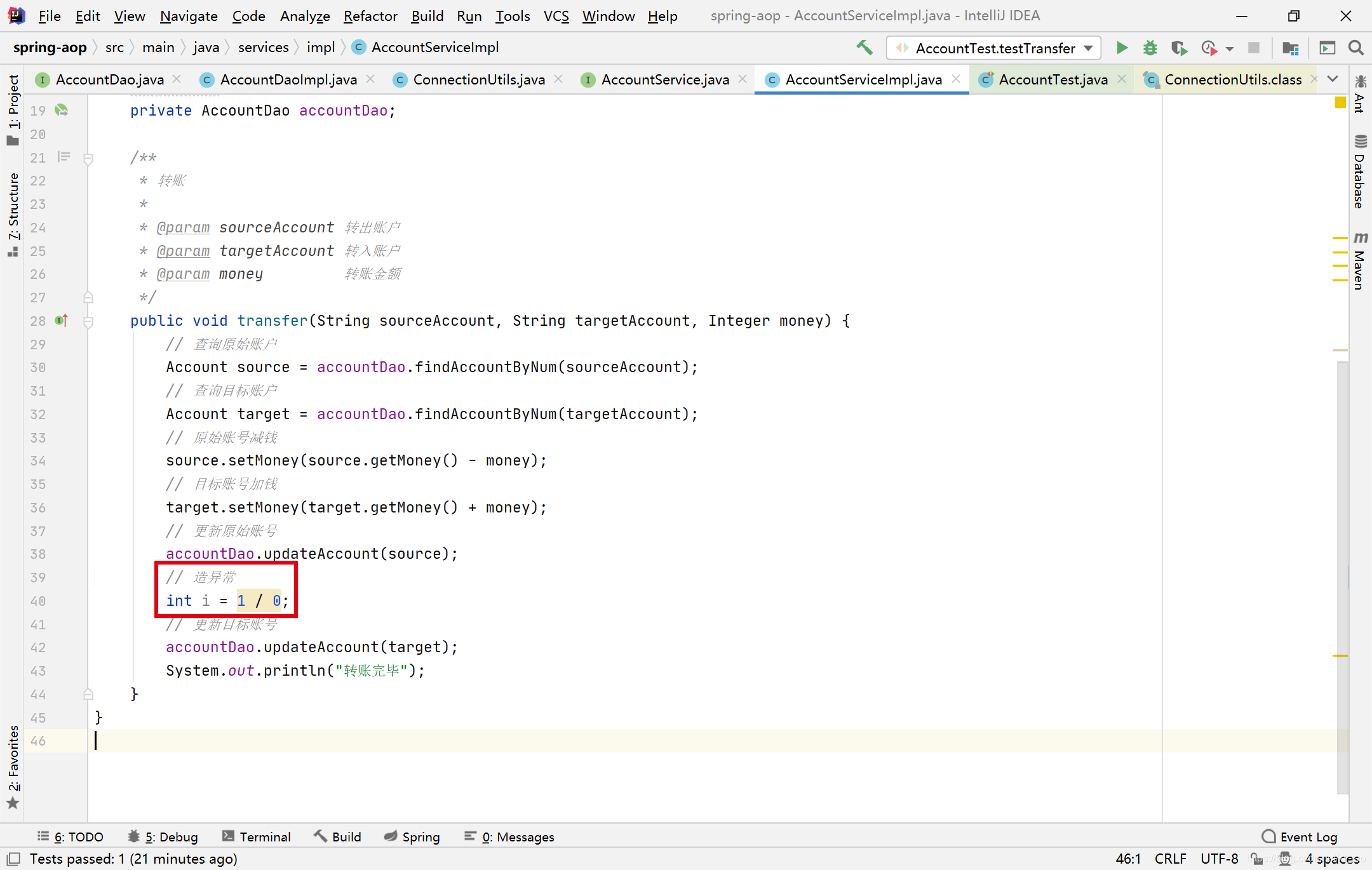Toggle the Database side panel

point(1360,171)
